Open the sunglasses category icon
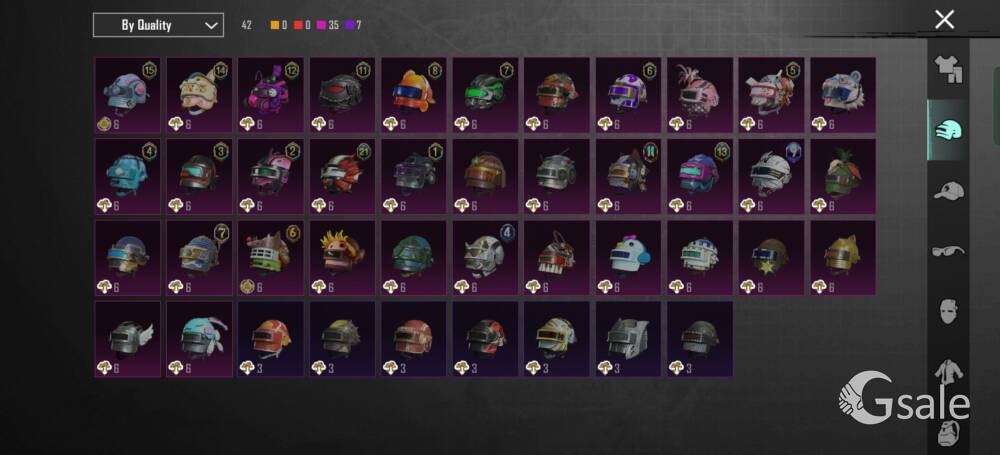This screenshot has width=1000, height=455. tap(948, 251)
